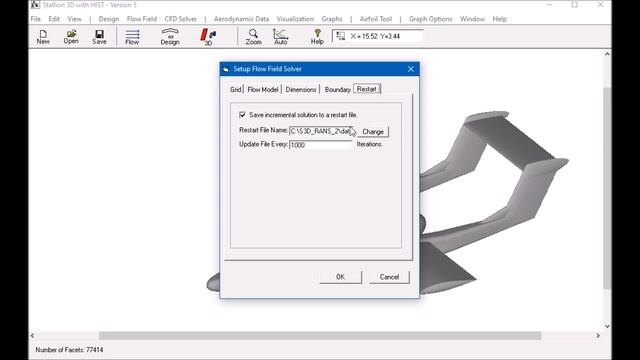The image size is (640, 360).
Task: Switch to the 3D view icon
Action: coord(208,37)
